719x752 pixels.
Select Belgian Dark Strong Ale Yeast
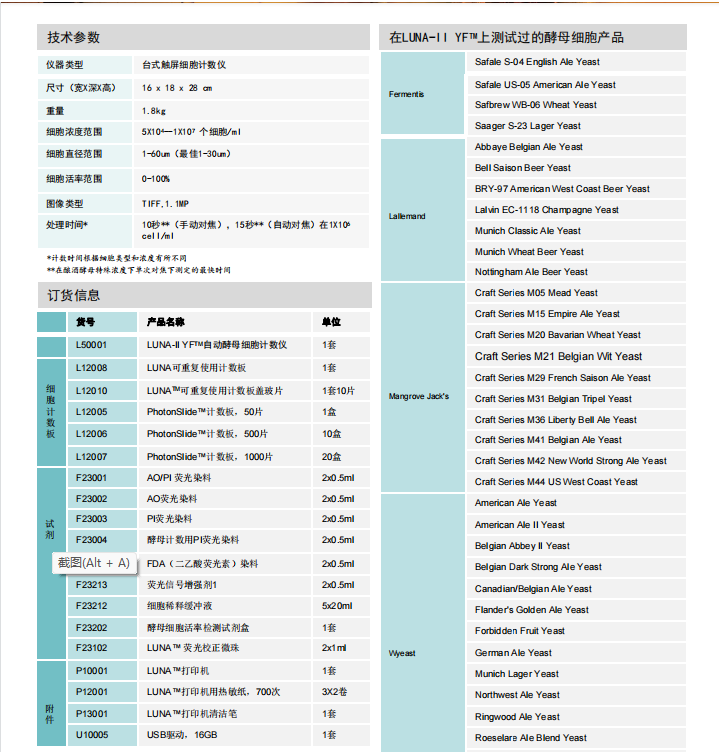538,567
